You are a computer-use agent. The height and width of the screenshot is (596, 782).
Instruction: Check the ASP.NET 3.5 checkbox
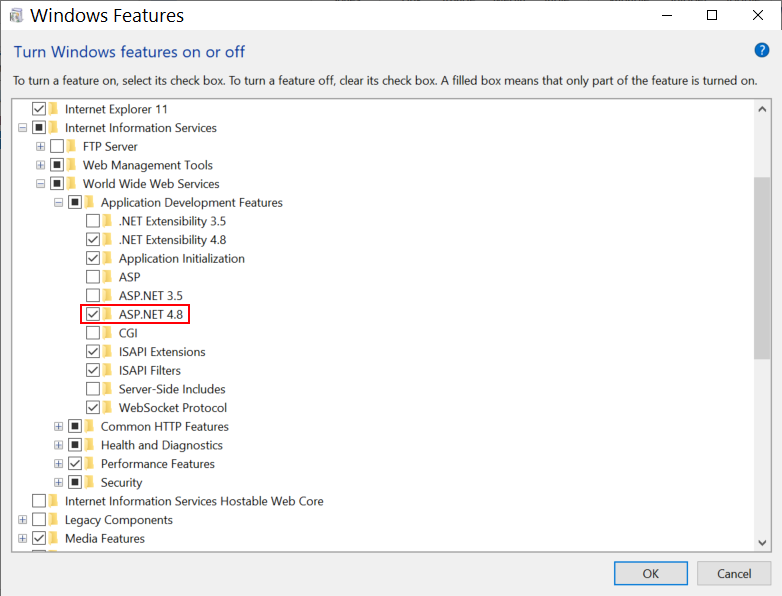[x=93, y=295]
